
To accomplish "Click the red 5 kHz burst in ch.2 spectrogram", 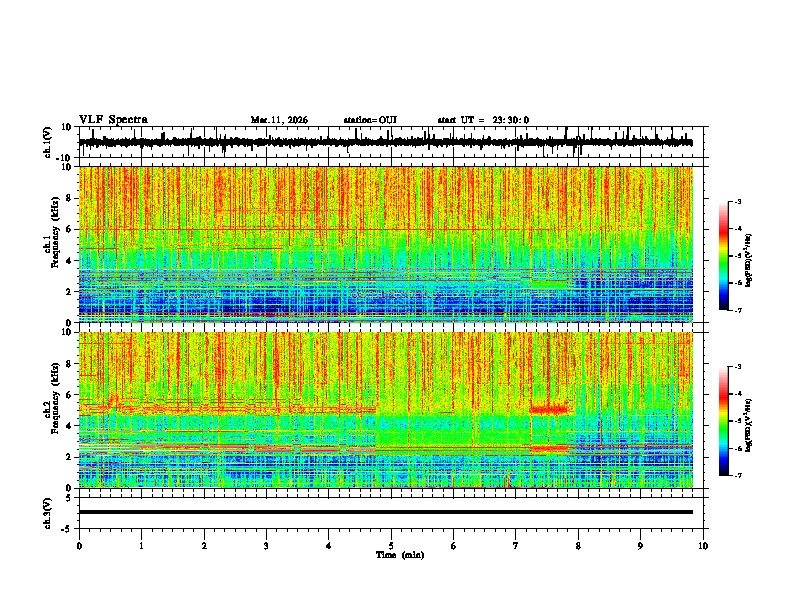I will (x=550, y=410).
